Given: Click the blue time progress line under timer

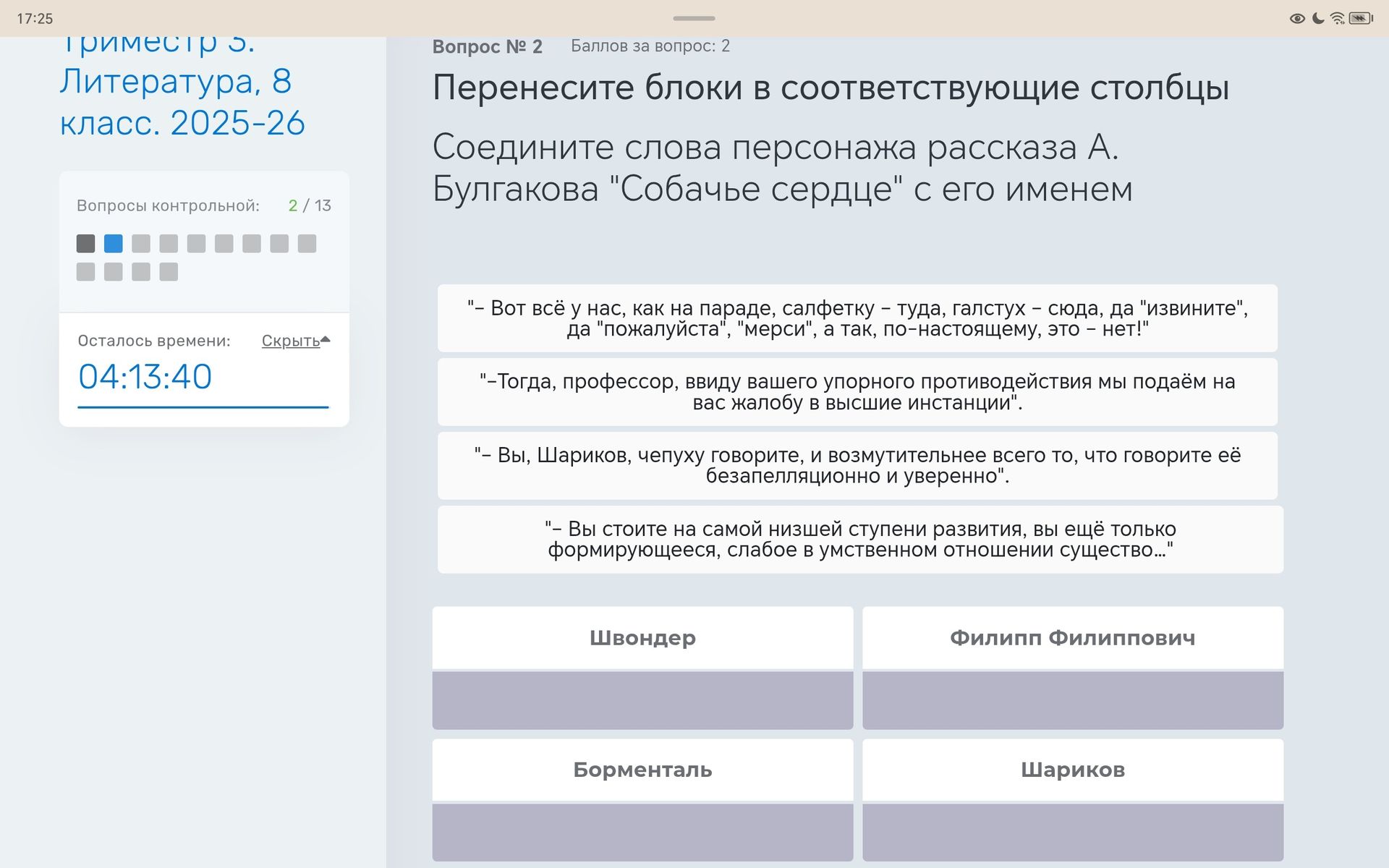Looking at the screenshot, I should coord(203,407).
